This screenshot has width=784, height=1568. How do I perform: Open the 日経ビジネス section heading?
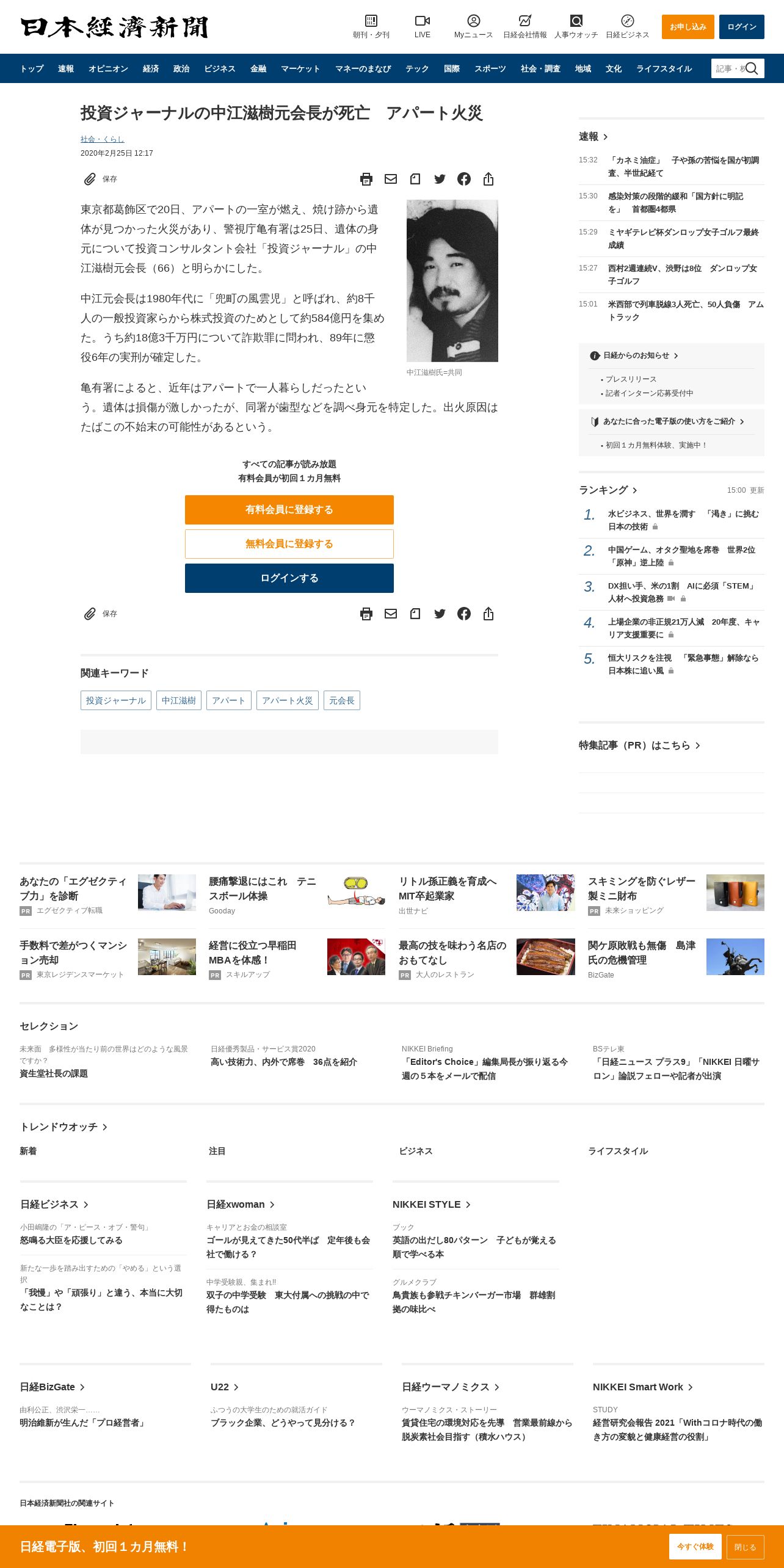click(x=54, y=1204)
